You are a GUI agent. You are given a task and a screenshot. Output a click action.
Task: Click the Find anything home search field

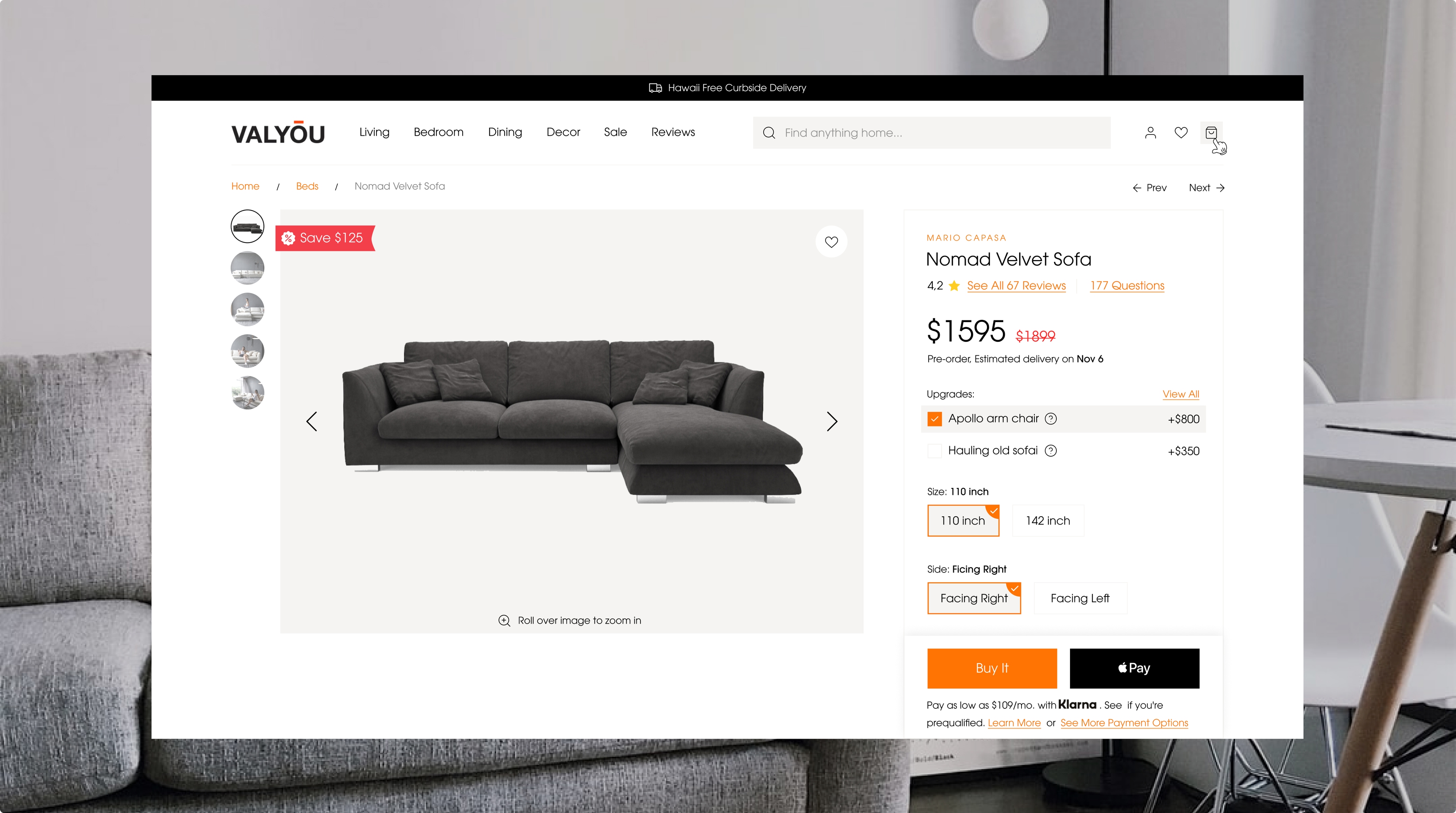coord(932,133)
